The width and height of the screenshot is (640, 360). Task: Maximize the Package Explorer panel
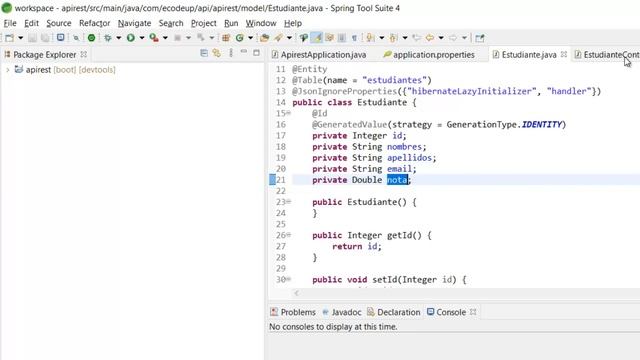[x=256, y=53]
